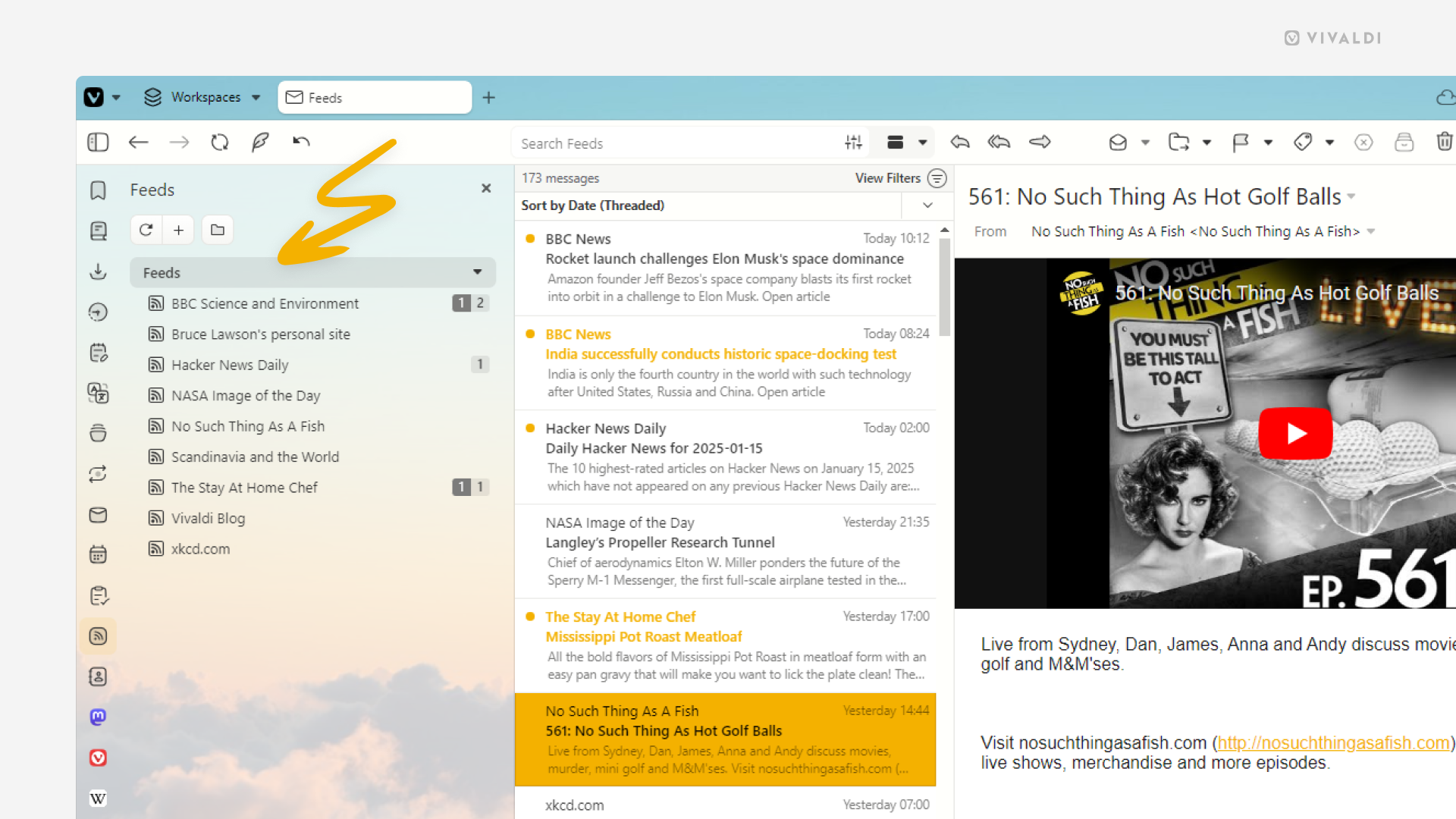
Task: Expand message subject dropdown arrow
Action: pos(1351,197)
